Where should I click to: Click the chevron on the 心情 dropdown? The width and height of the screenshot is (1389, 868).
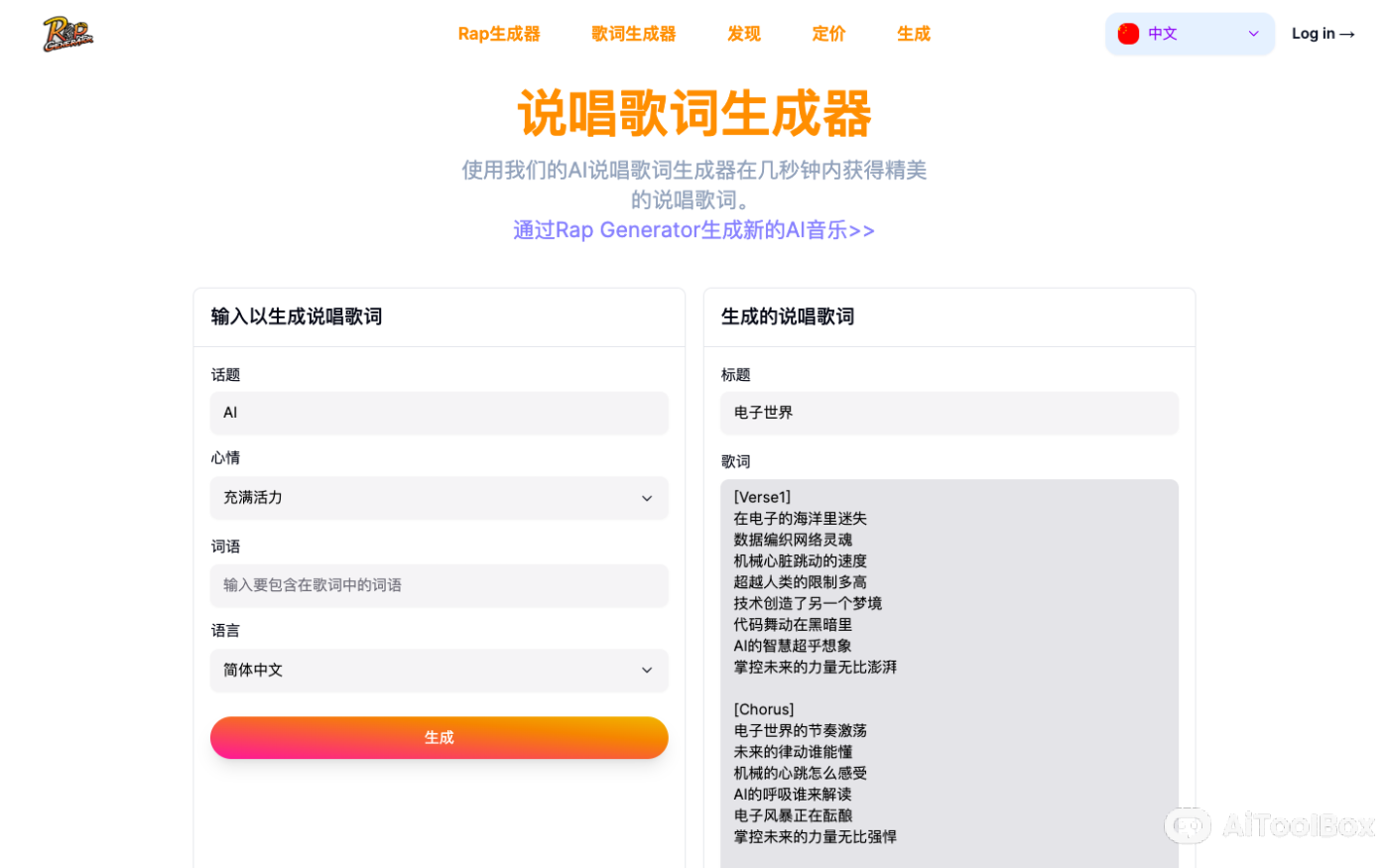click(x=647, y=498)
